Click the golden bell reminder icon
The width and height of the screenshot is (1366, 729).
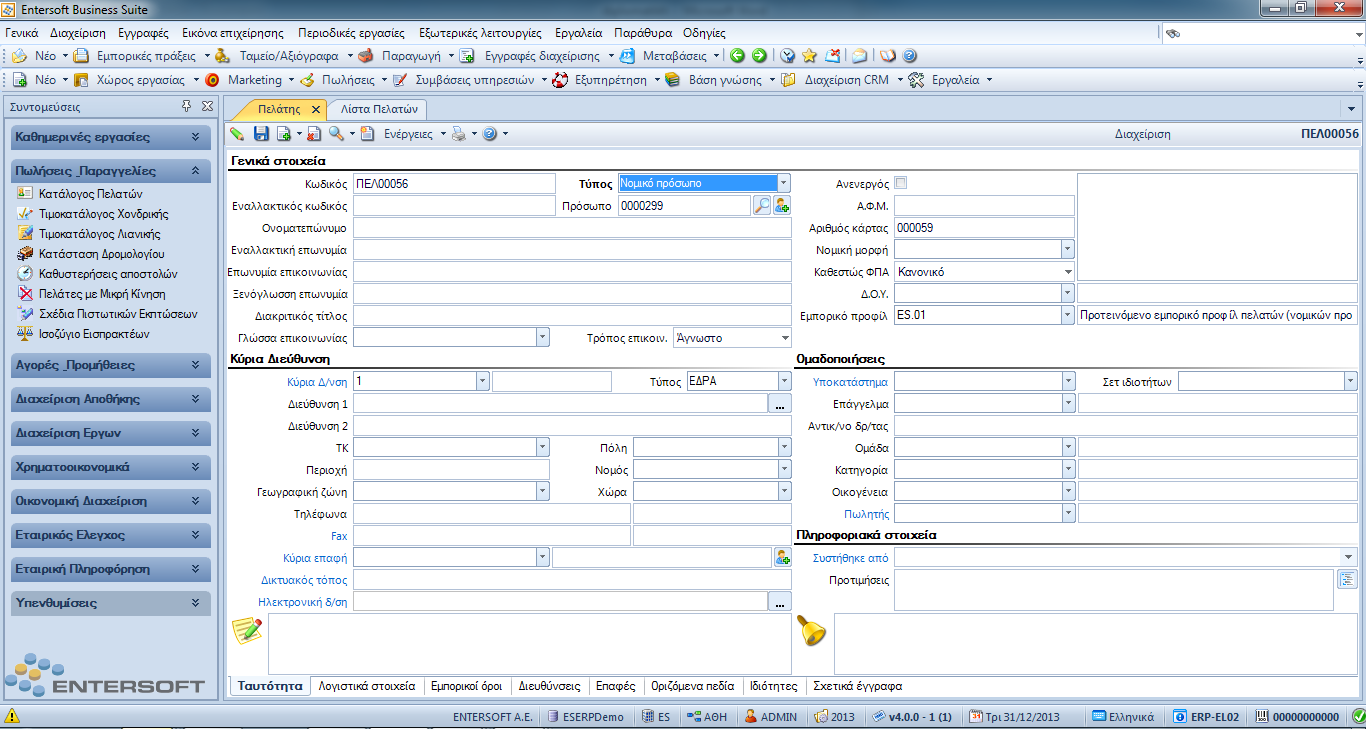click(x=811, y=630)
